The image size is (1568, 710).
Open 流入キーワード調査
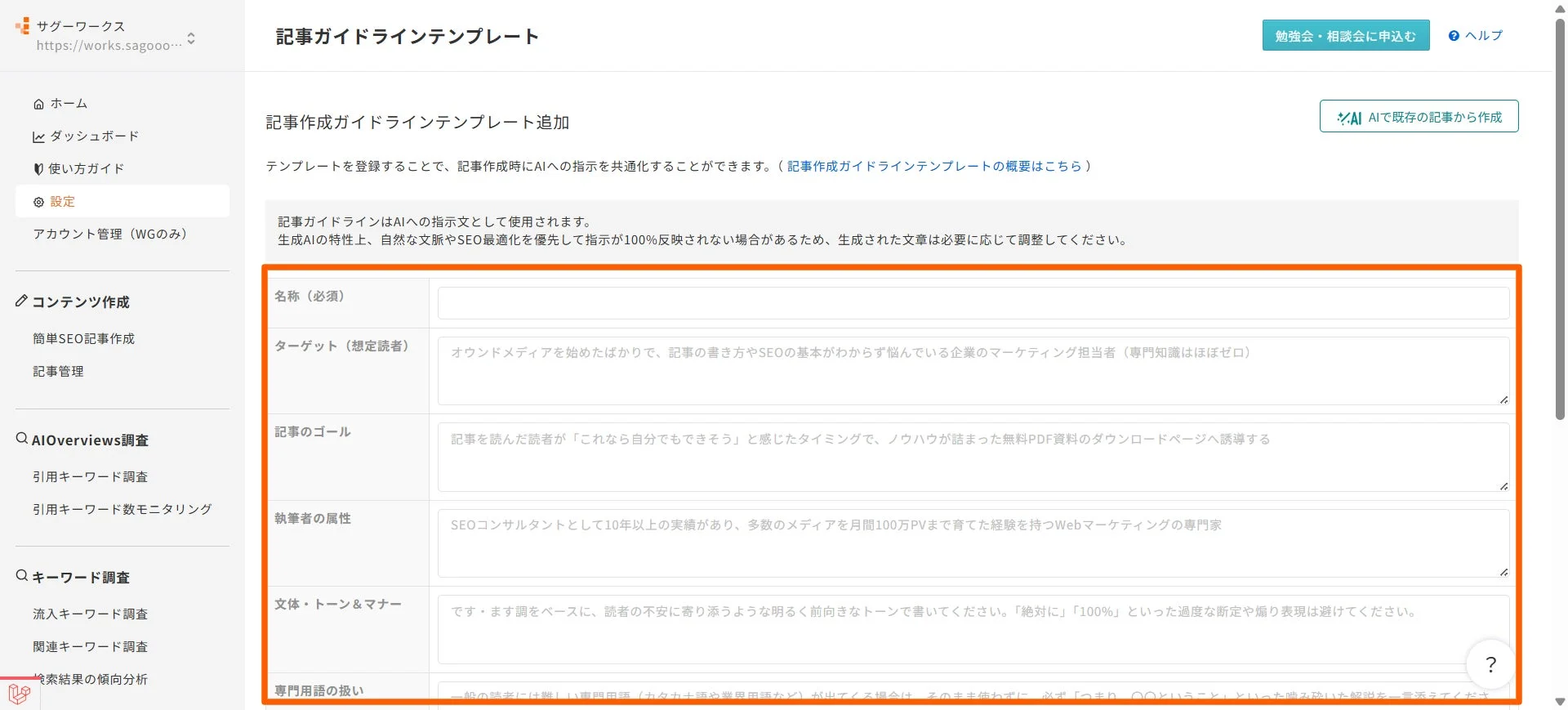point(90,614)
